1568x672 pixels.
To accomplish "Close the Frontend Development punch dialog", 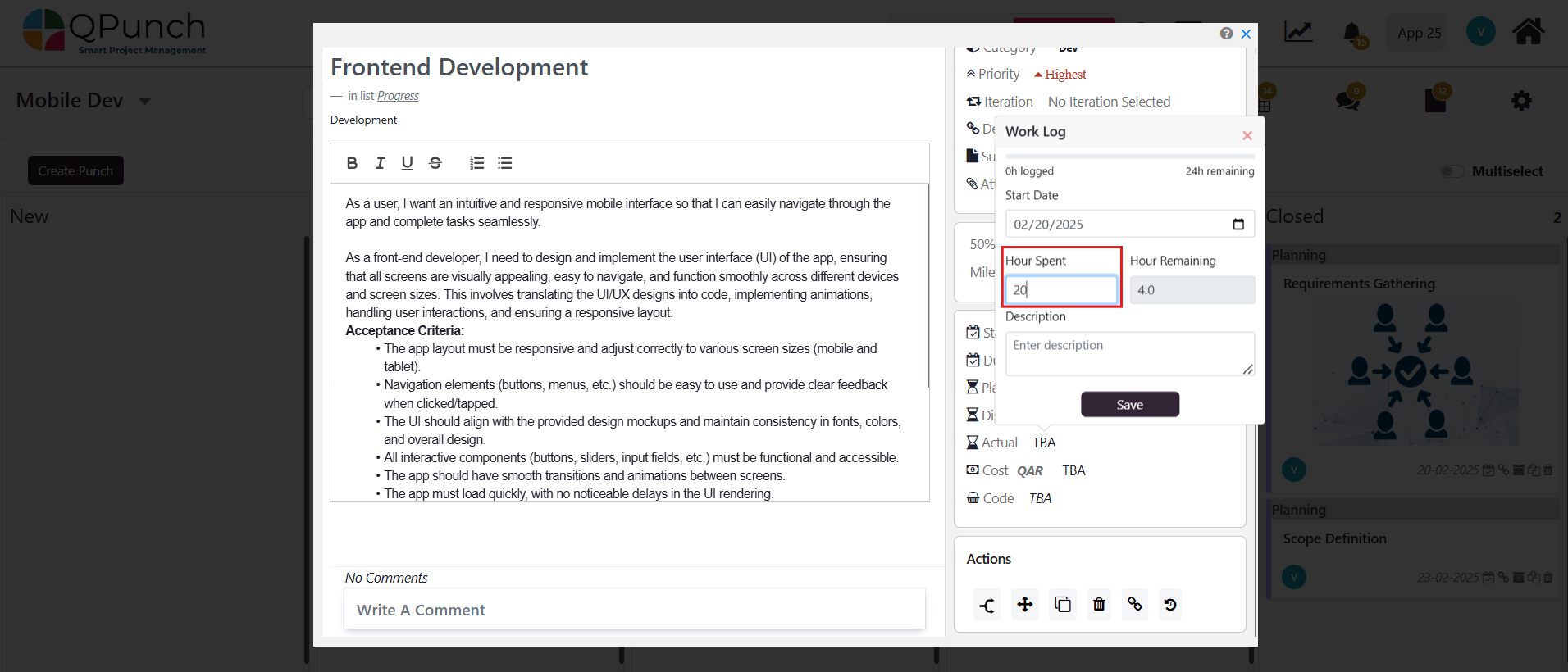I will 1246,34.
